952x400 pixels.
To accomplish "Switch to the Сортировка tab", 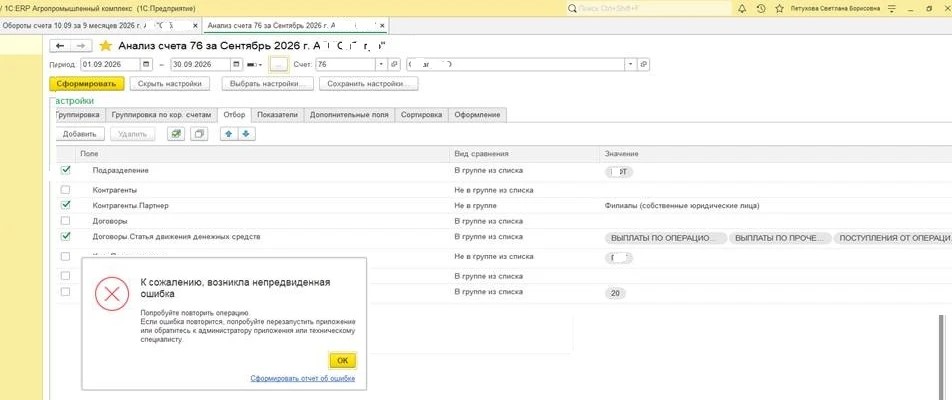I will [421, 115].
